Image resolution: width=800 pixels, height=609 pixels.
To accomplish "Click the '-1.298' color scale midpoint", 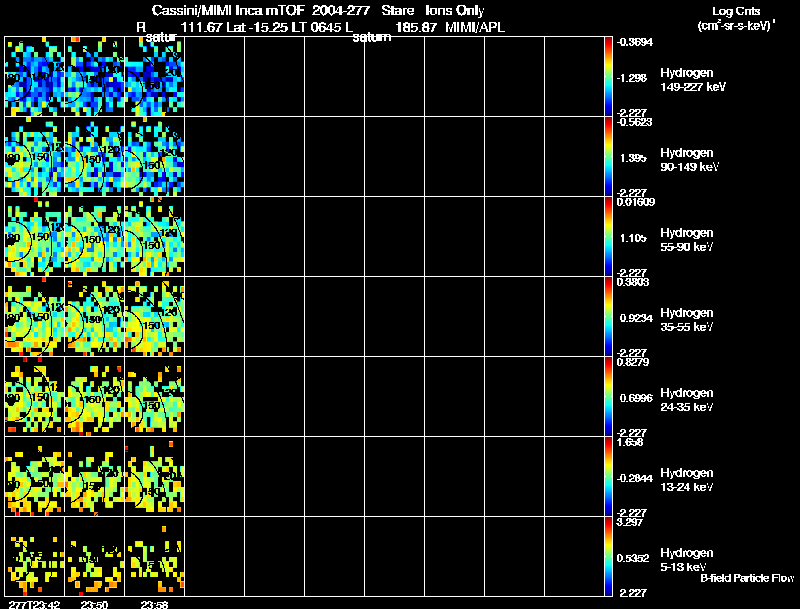I will [633, 78].
